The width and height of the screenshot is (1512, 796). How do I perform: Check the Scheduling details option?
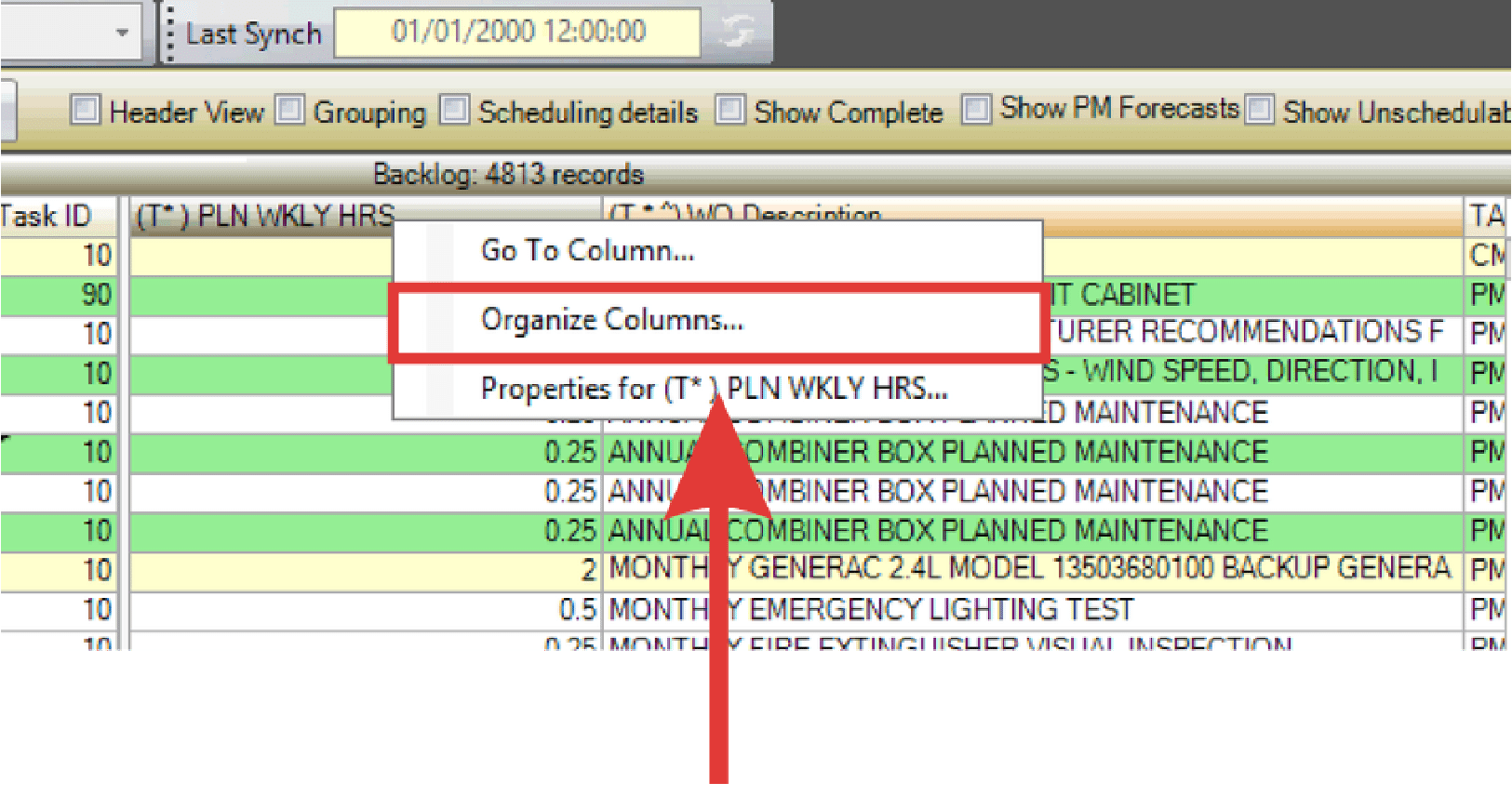click(x=454, y=111)
